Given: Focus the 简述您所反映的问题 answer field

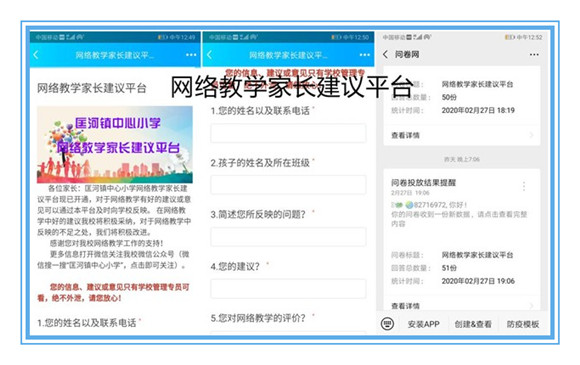Looking at the screenshot, I should click(288, 237).
